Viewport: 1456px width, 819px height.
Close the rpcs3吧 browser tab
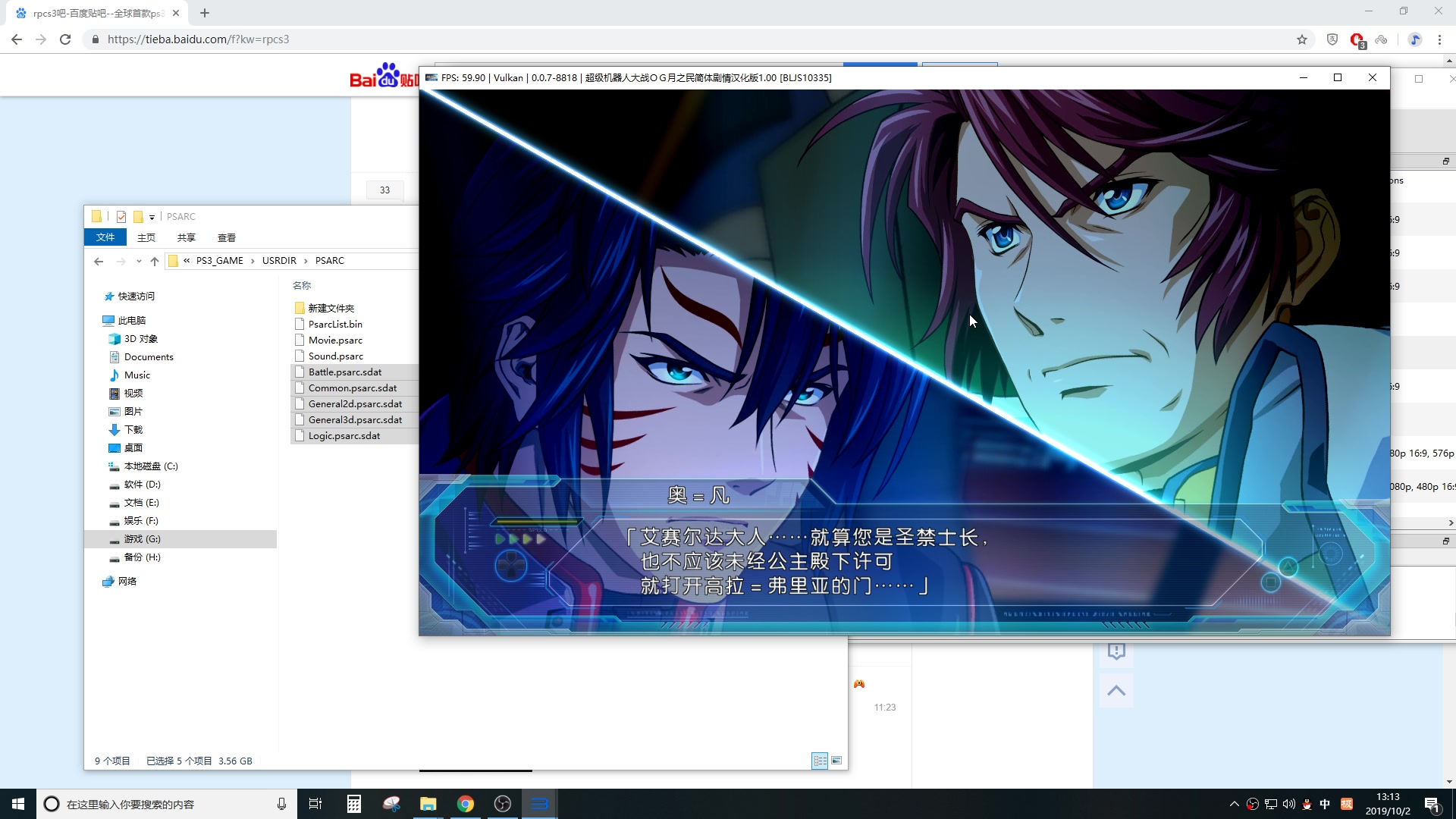[x=176, y=13]
